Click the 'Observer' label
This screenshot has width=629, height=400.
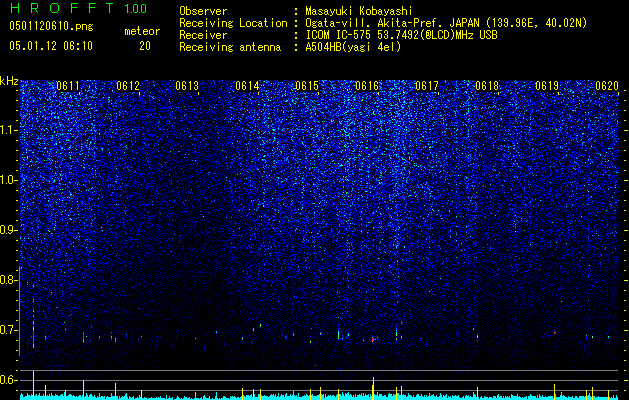203,11
